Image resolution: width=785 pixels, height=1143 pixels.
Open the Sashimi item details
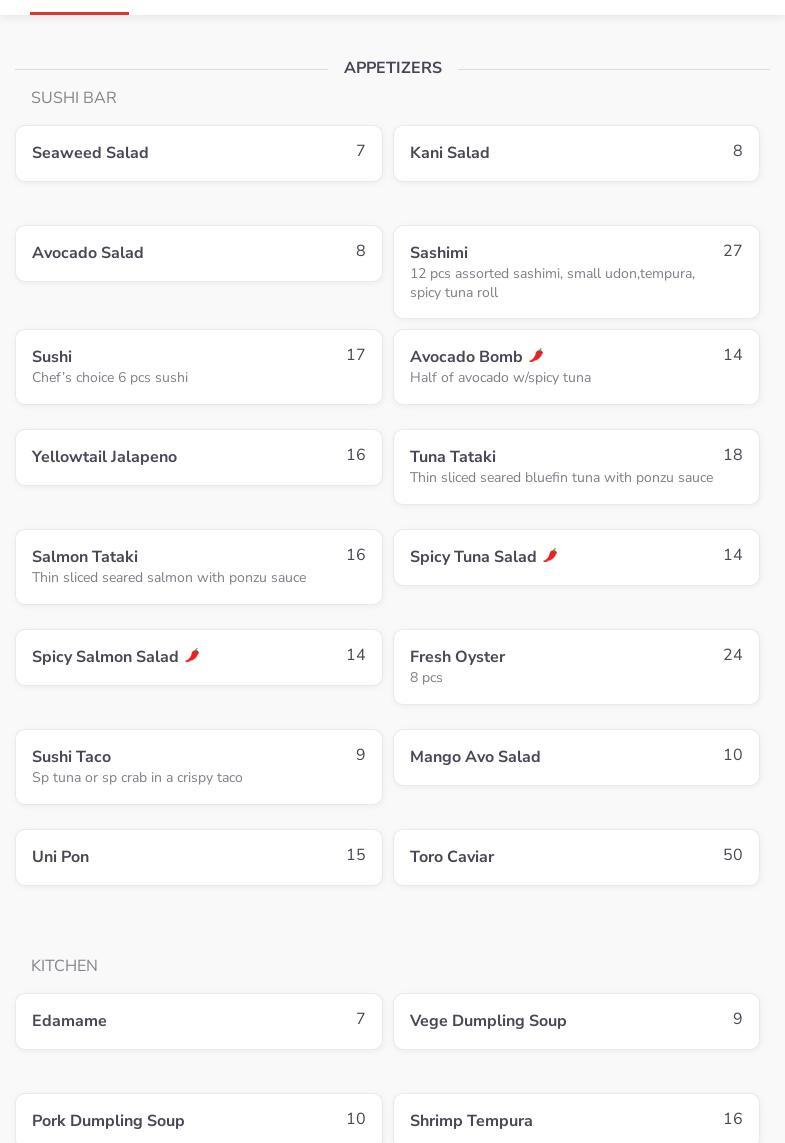576,272
